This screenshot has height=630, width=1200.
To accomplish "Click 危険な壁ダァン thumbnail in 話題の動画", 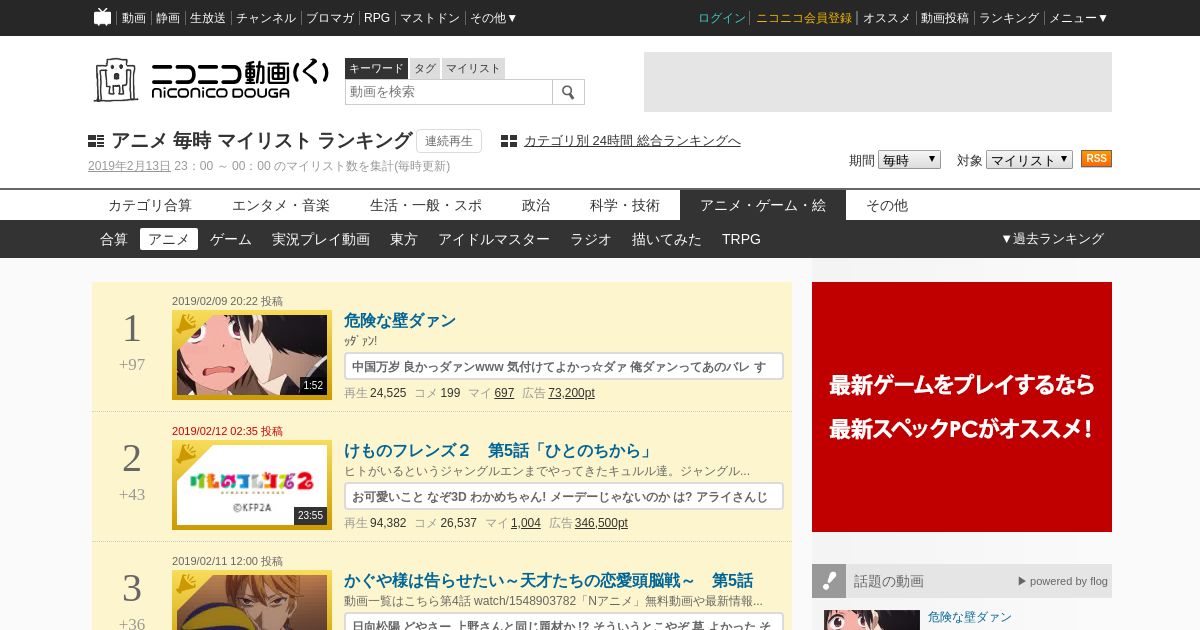I will (x=872, y=620).
